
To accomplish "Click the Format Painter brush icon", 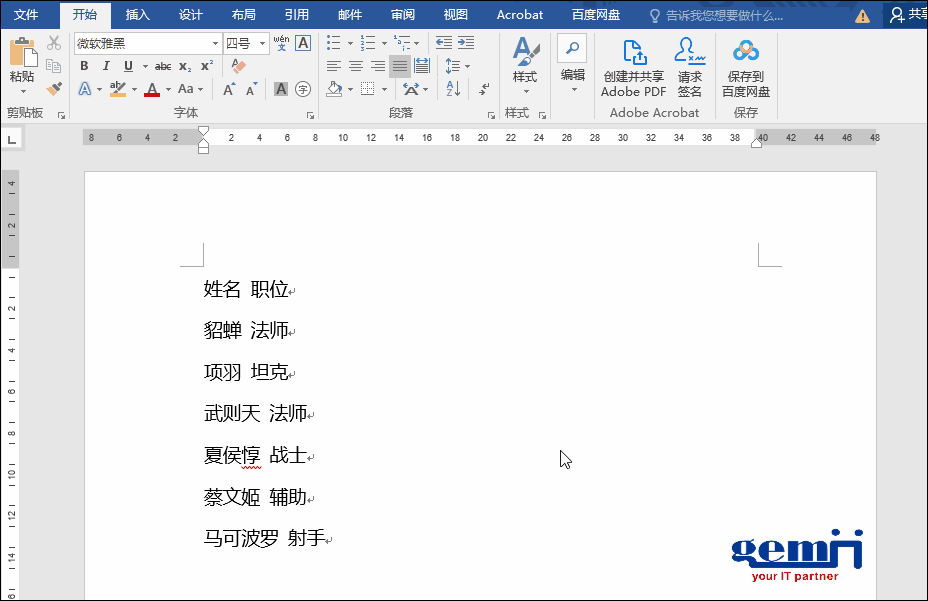I will [x=54, y=88].
